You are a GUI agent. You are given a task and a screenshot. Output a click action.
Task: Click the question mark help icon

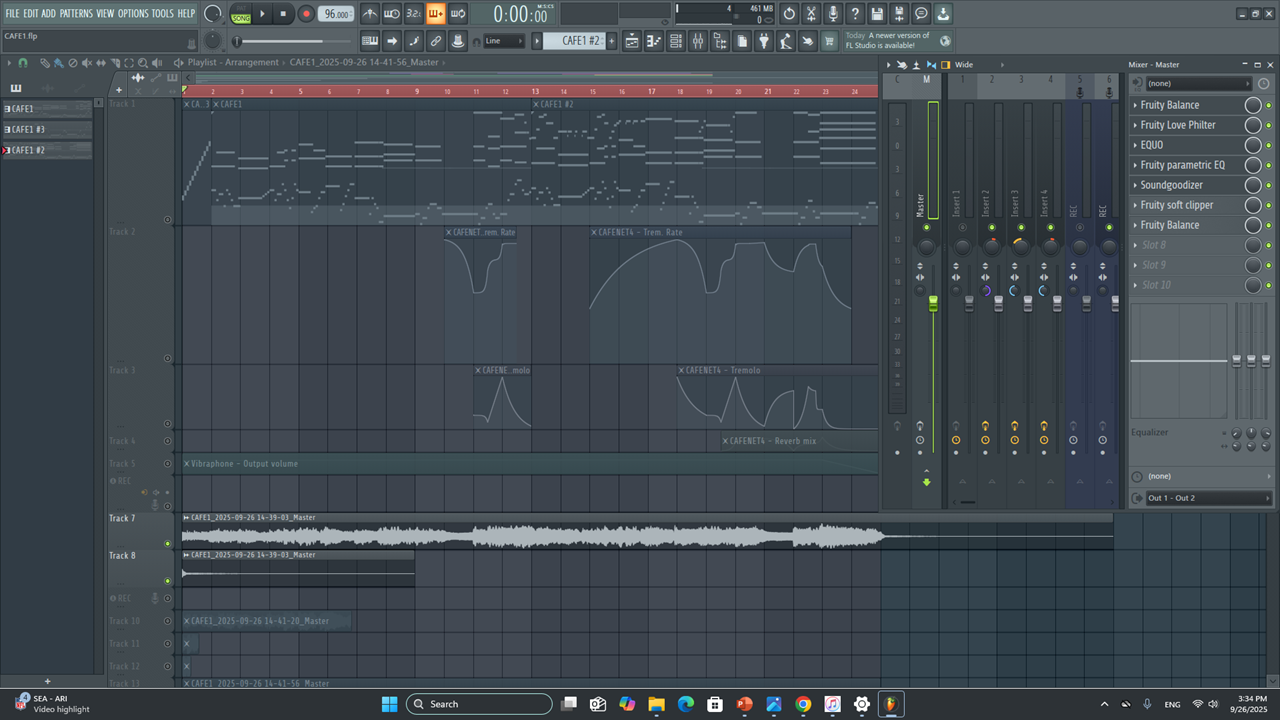[855, 14]
